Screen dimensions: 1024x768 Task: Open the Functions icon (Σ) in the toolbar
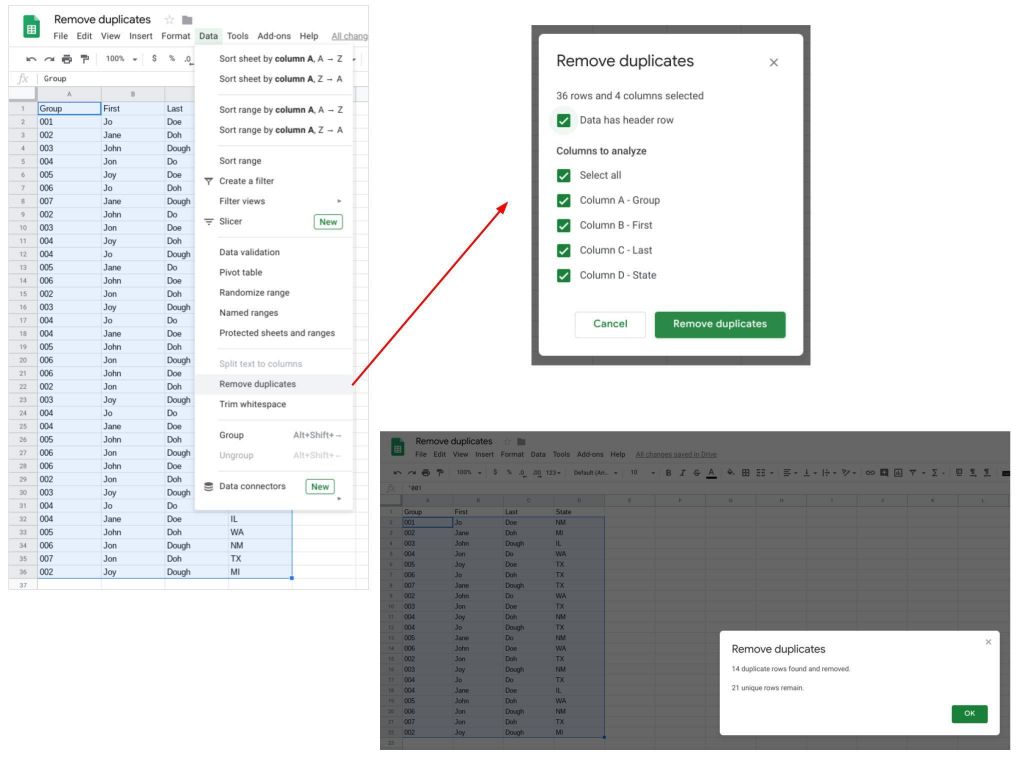[x=934, y=472]
